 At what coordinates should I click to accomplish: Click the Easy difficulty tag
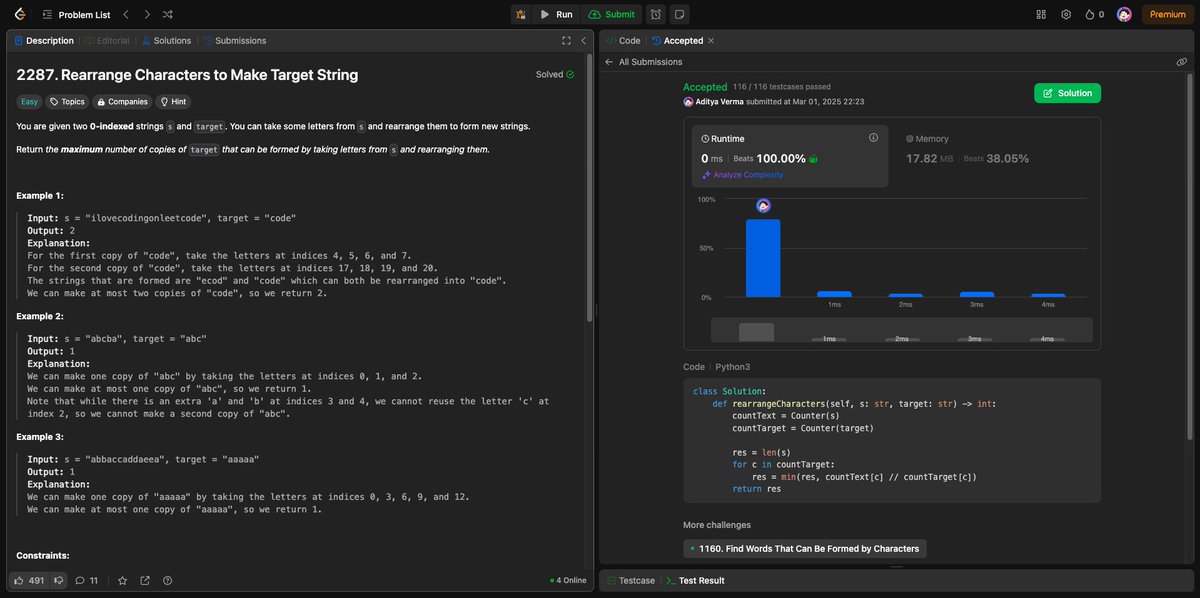[x=30, y=102]
